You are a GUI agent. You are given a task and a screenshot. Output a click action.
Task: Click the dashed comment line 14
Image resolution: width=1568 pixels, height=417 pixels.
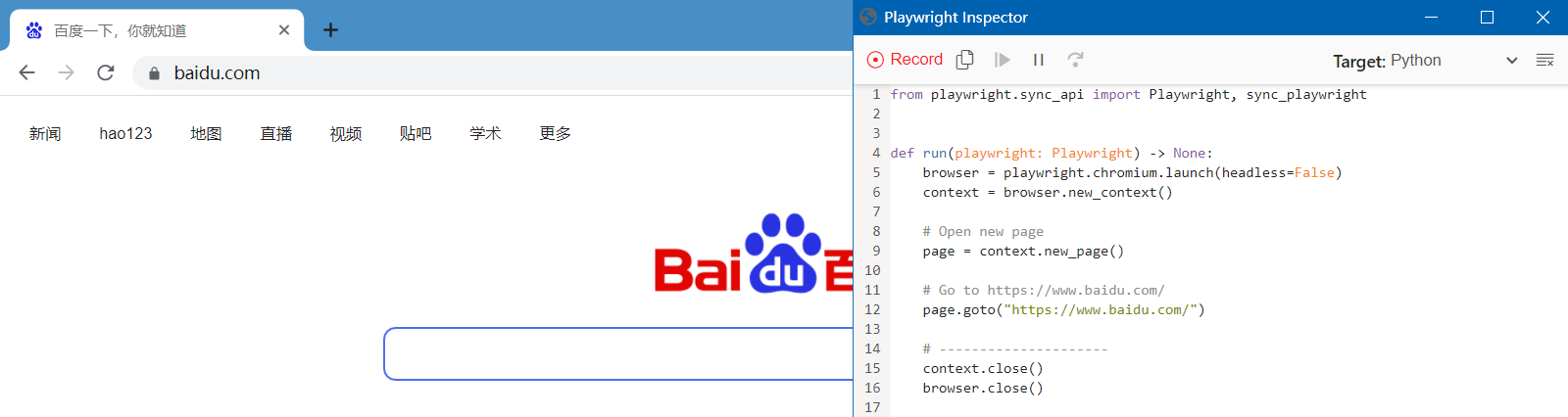1015,349
